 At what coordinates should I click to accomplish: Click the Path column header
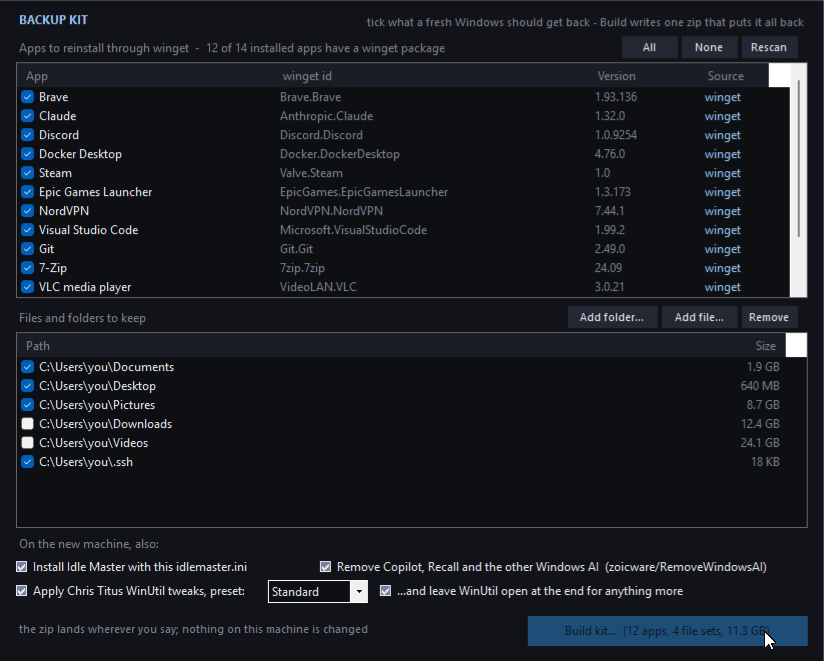(368, 346)
